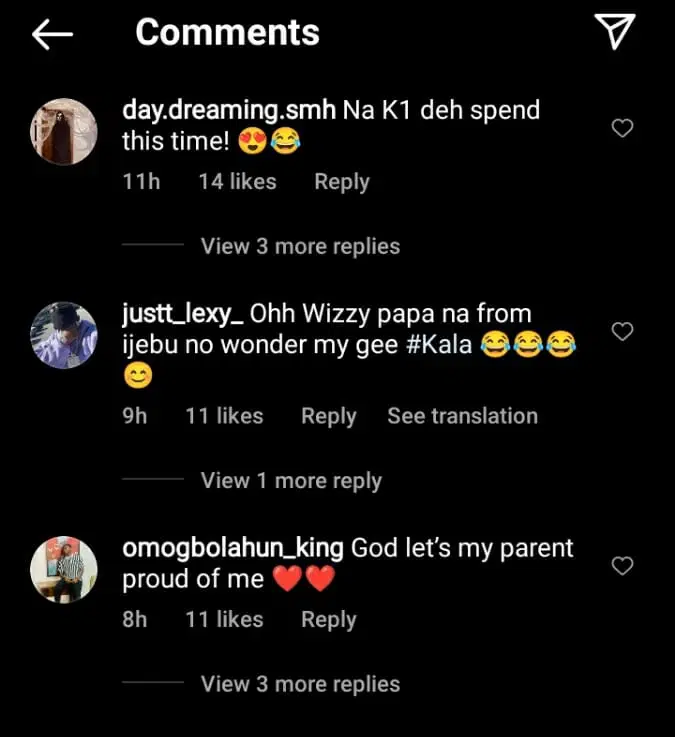View 11 likes on omogbolahun_king comment
The image size is (675, 737).
224,620
